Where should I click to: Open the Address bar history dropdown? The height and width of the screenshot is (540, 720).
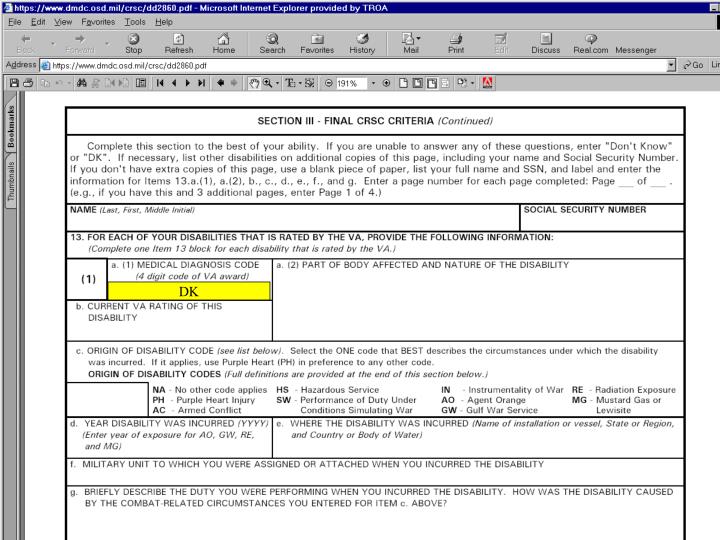[671, 65]
